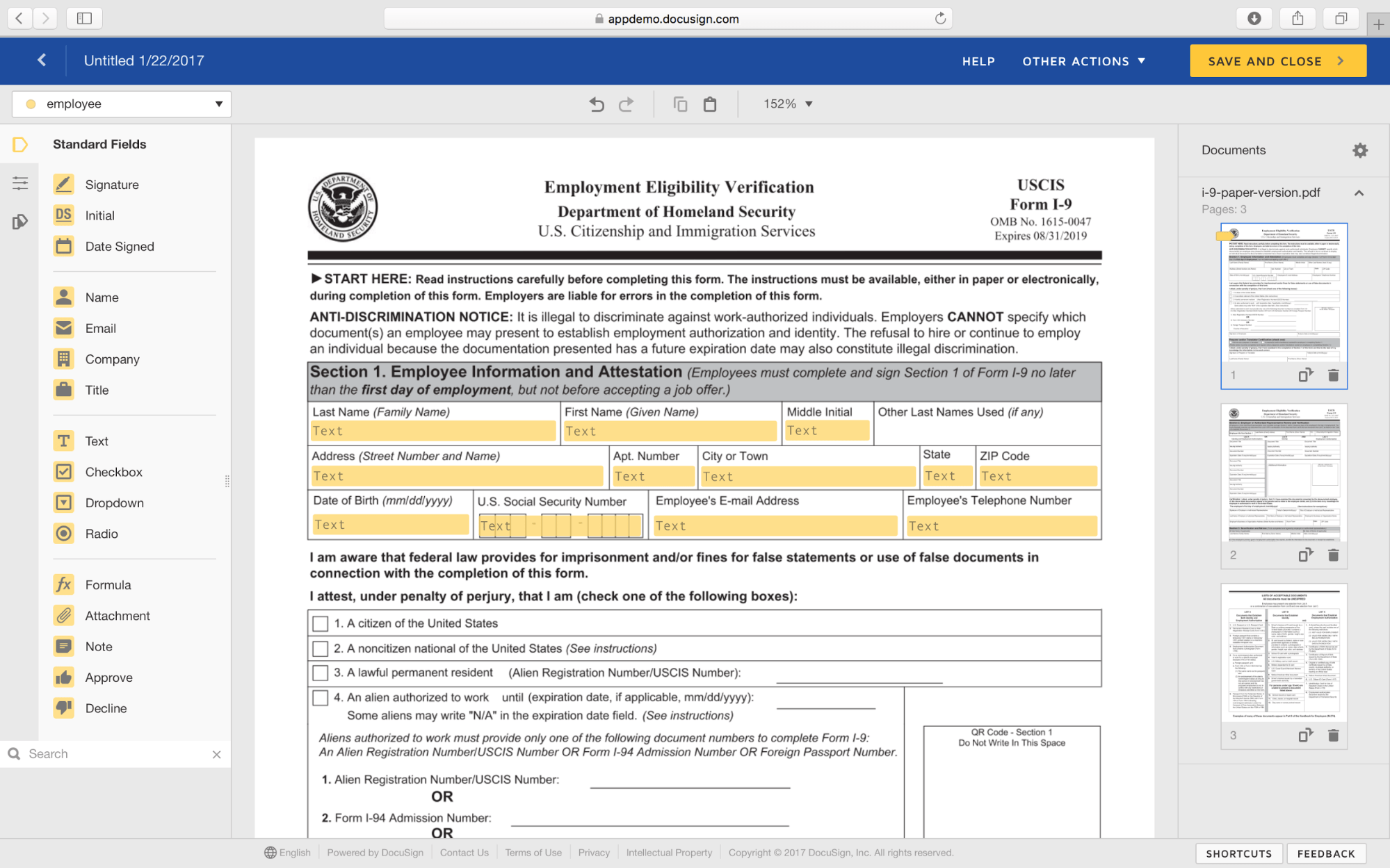The image size is (1390, 868).
Task: Open the Documents panel settings gear
Action: click(x=1359, y=150)
